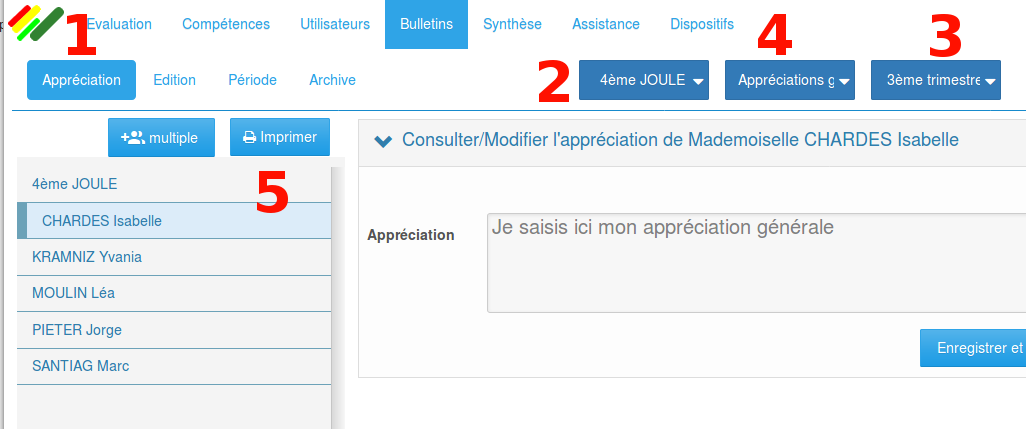Screen dimensions: 1026x429
Task: Open the Appréciations type dropdown
Action: [790, 80]
